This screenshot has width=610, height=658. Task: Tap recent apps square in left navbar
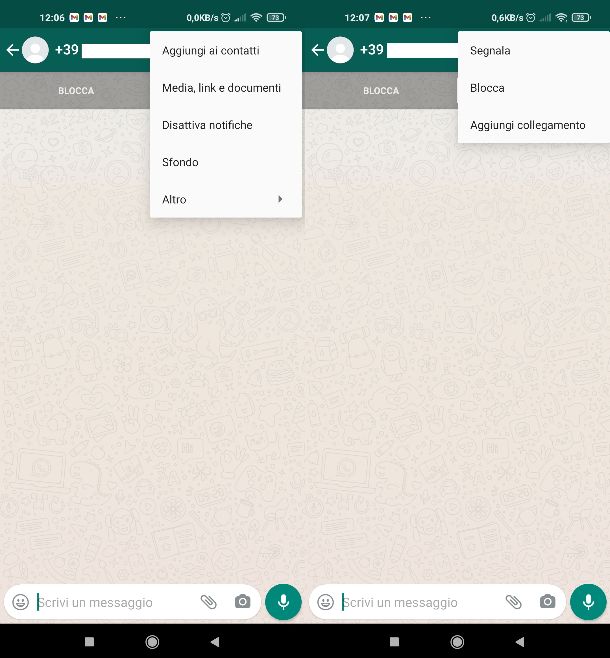pos(89,641)
